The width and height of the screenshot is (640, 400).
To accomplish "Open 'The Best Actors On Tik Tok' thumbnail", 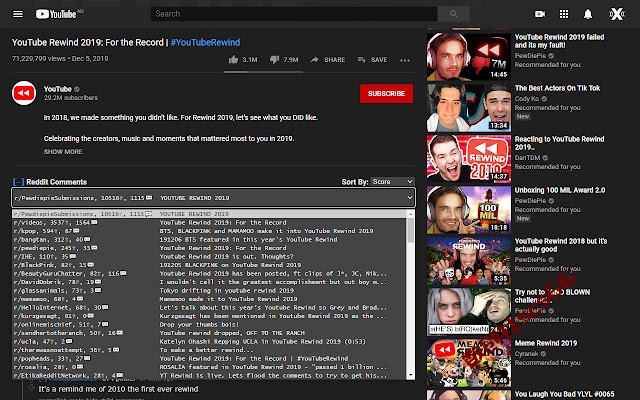I will pyautogui.click(x=469, y=108).
